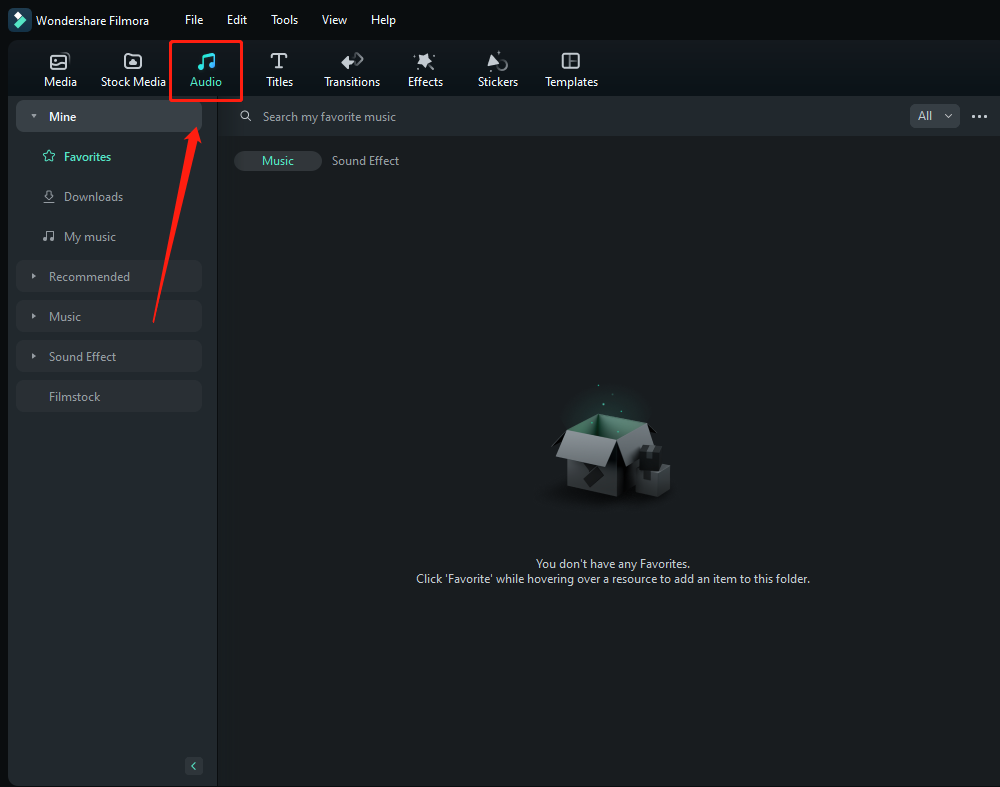Collapse the left sidebar panel
1000x787 pixels.
[194, 766]
